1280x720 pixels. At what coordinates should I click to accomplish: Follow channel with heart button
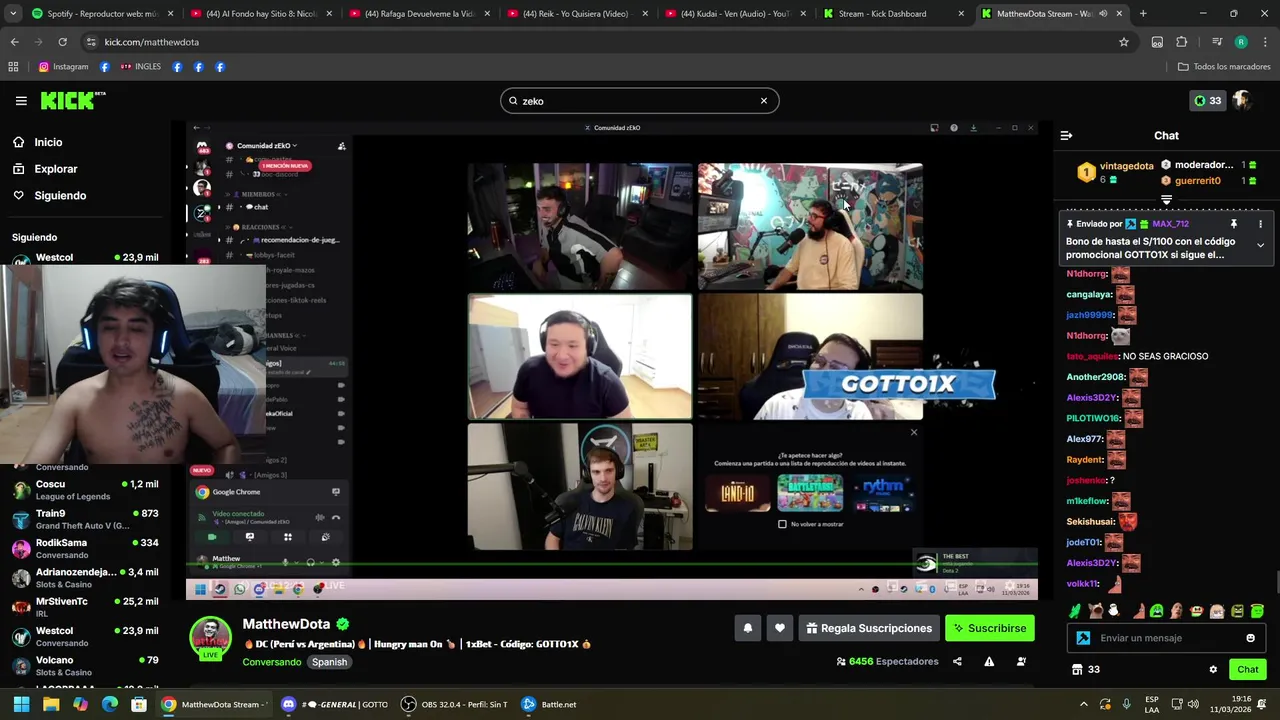(x=780, y=628)
